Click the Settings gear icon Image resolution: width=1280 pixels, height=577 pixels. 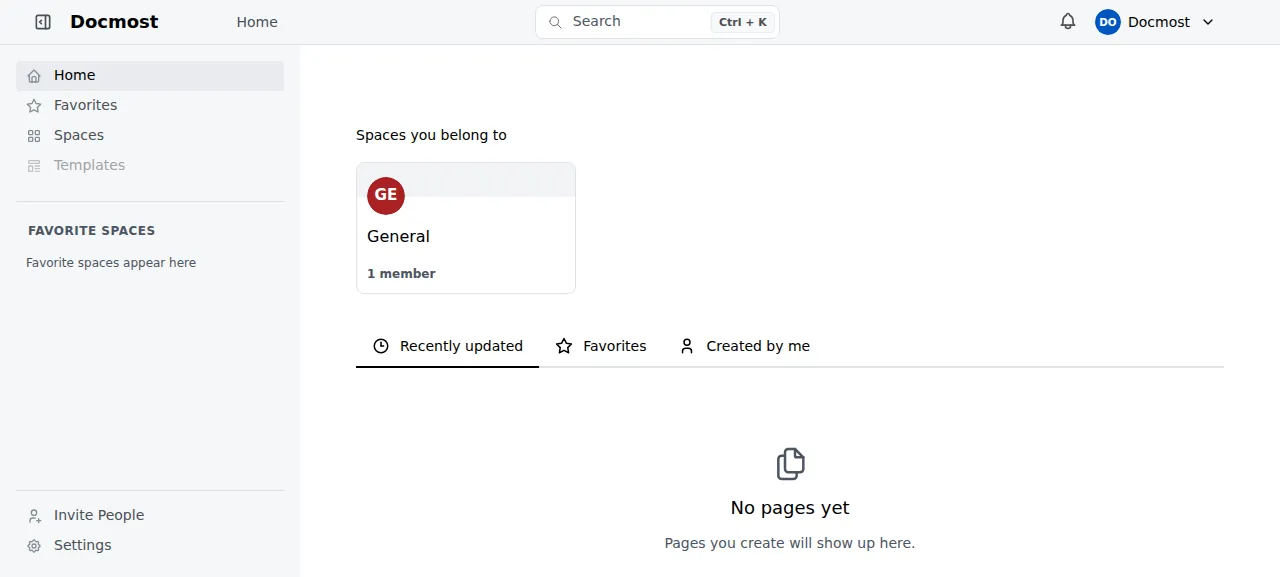tap(34, 546)
